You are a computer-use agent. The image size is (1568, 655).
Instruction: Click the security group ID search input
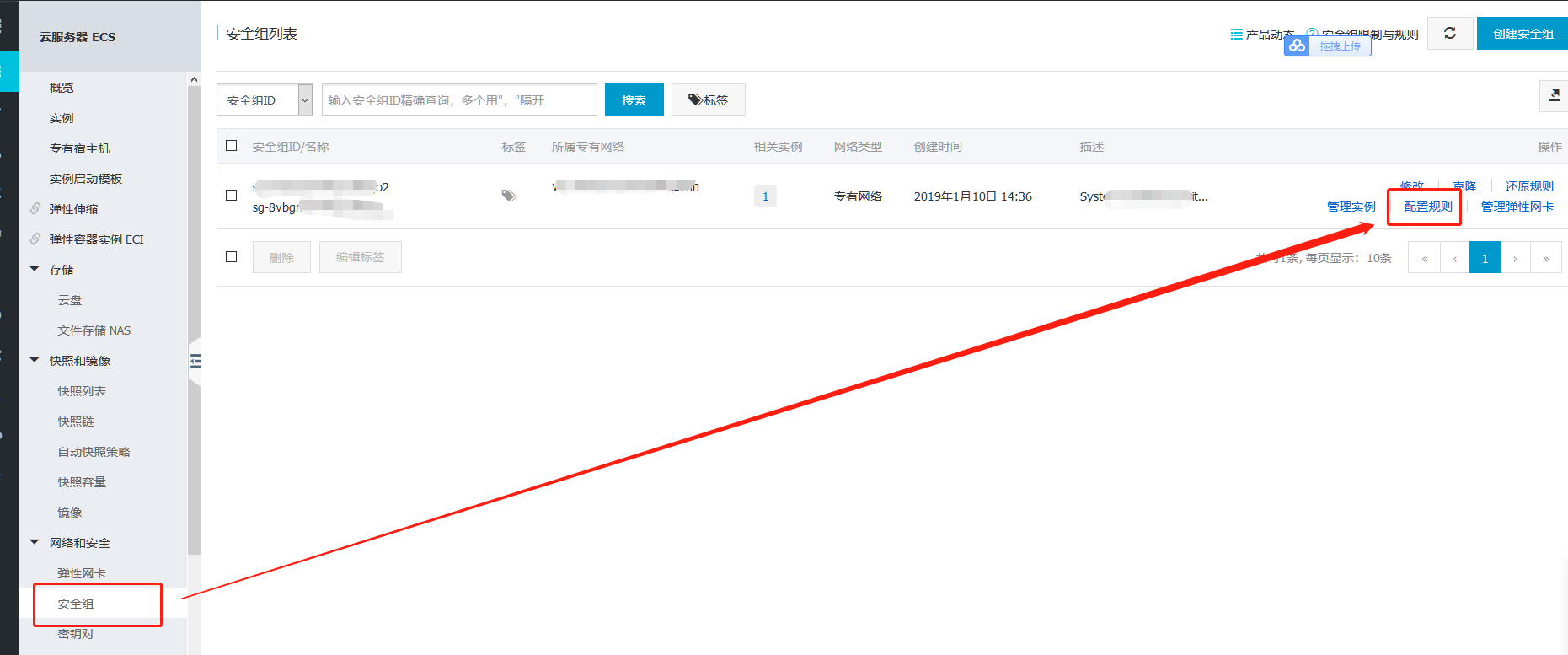[459, 100]
